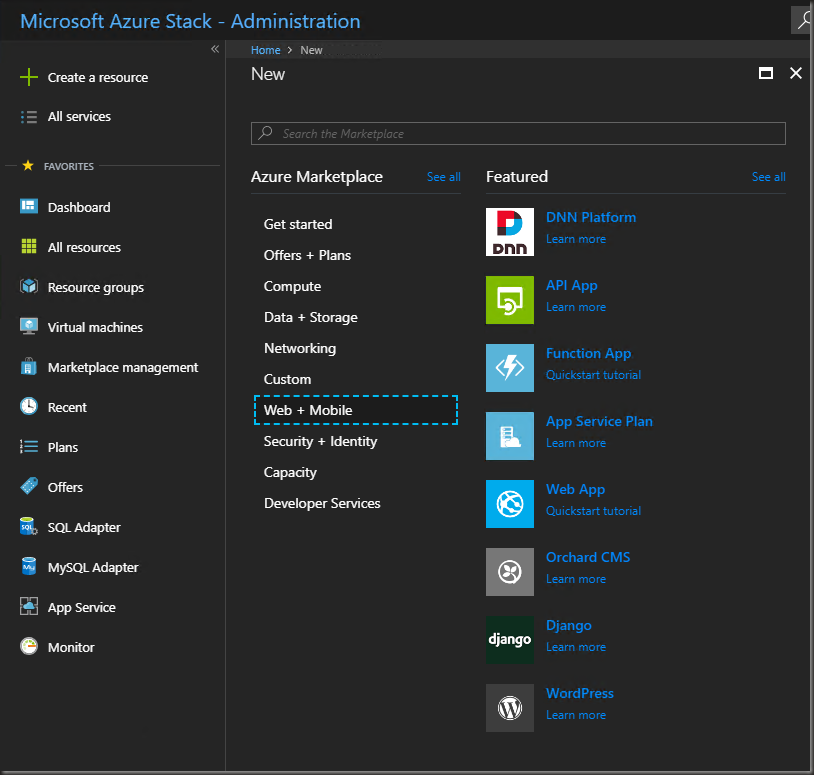The height and width of the screenshot is (775, 814).
Task: Click the DNN Platform icon
Action: pos(510,232)
